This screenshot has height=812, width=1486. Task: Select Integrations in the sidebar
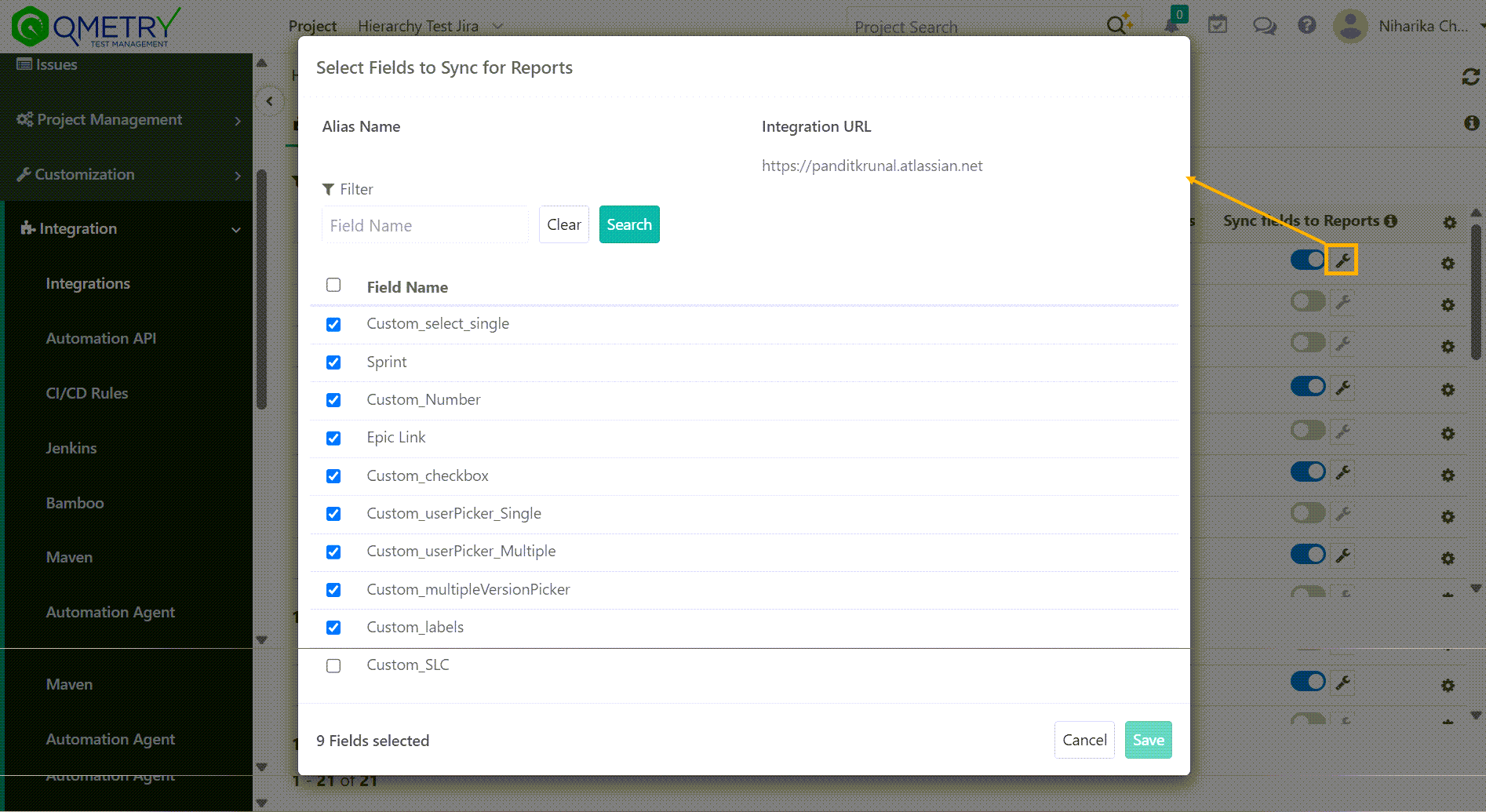(88, 283)
